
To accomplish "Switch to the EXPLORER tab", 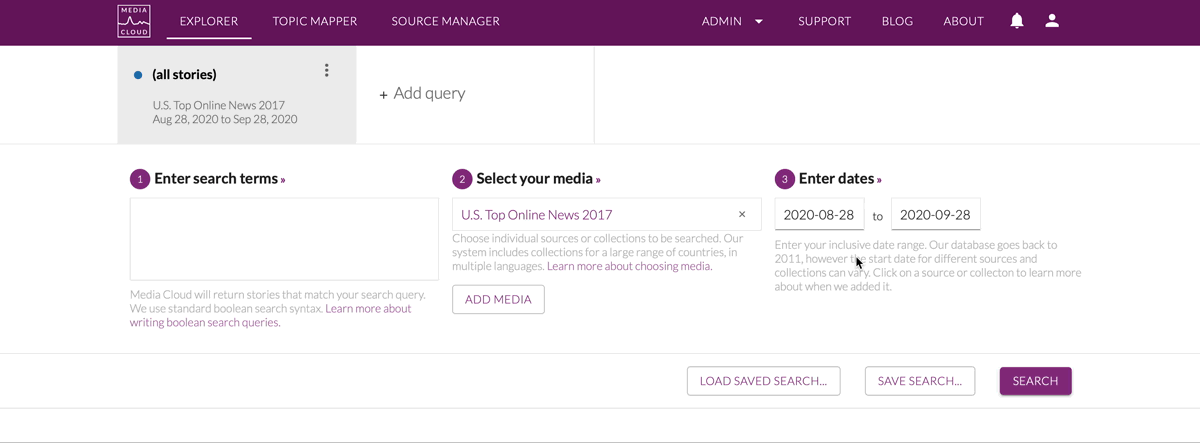I will [209, 21].
